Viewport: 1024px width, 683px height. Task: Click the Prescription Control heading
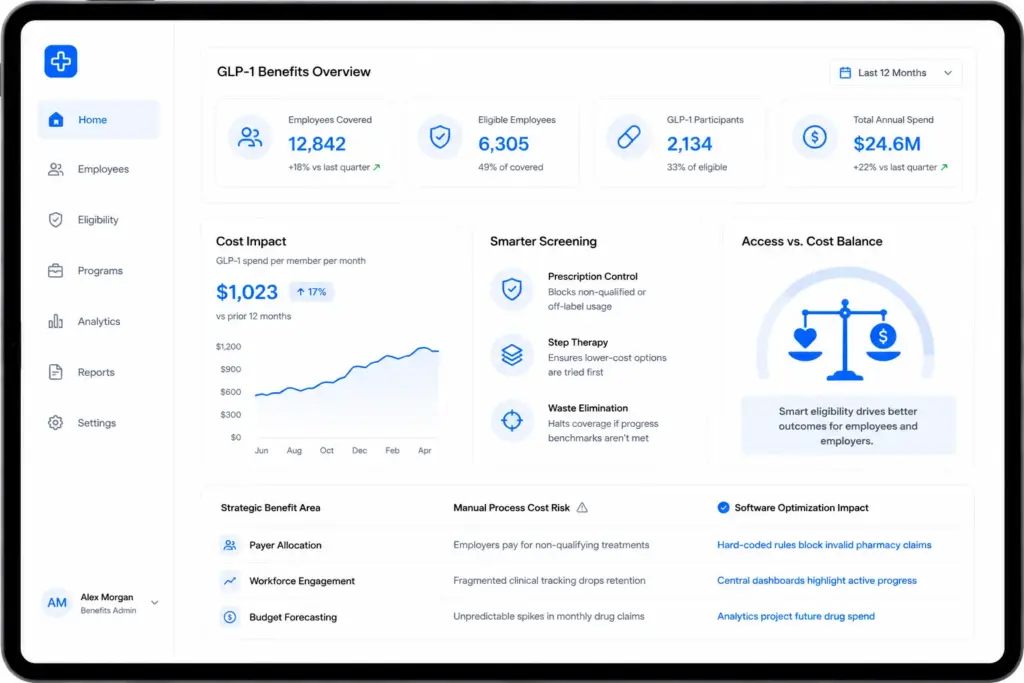click(592, 276)
